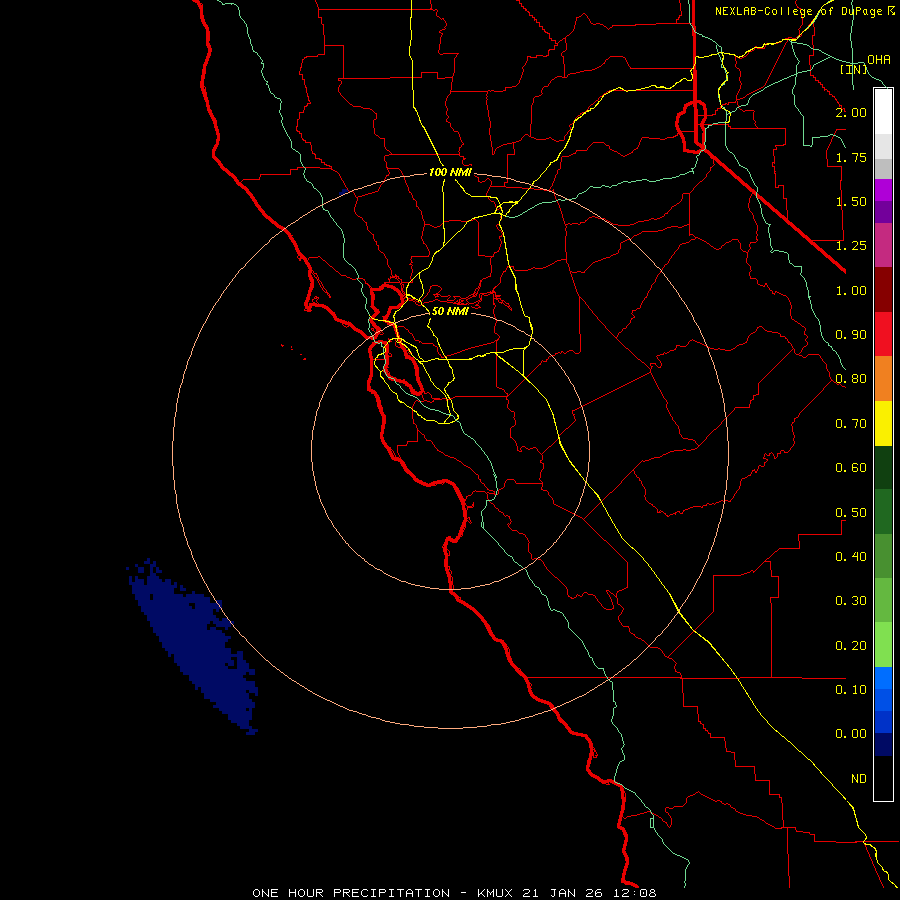
Task: Click the light blue legend swatch by 0.10
Action: click(883, 678)
